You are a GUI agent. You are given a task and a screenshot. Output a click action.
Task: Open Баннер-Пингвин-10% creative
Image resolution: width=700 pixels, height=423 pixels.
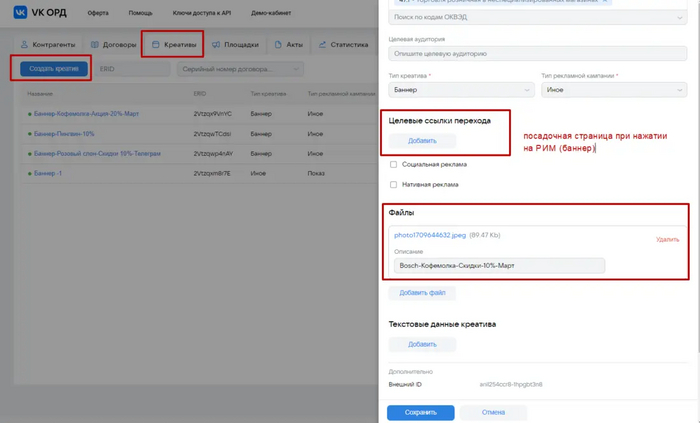(x=64, y=134)
